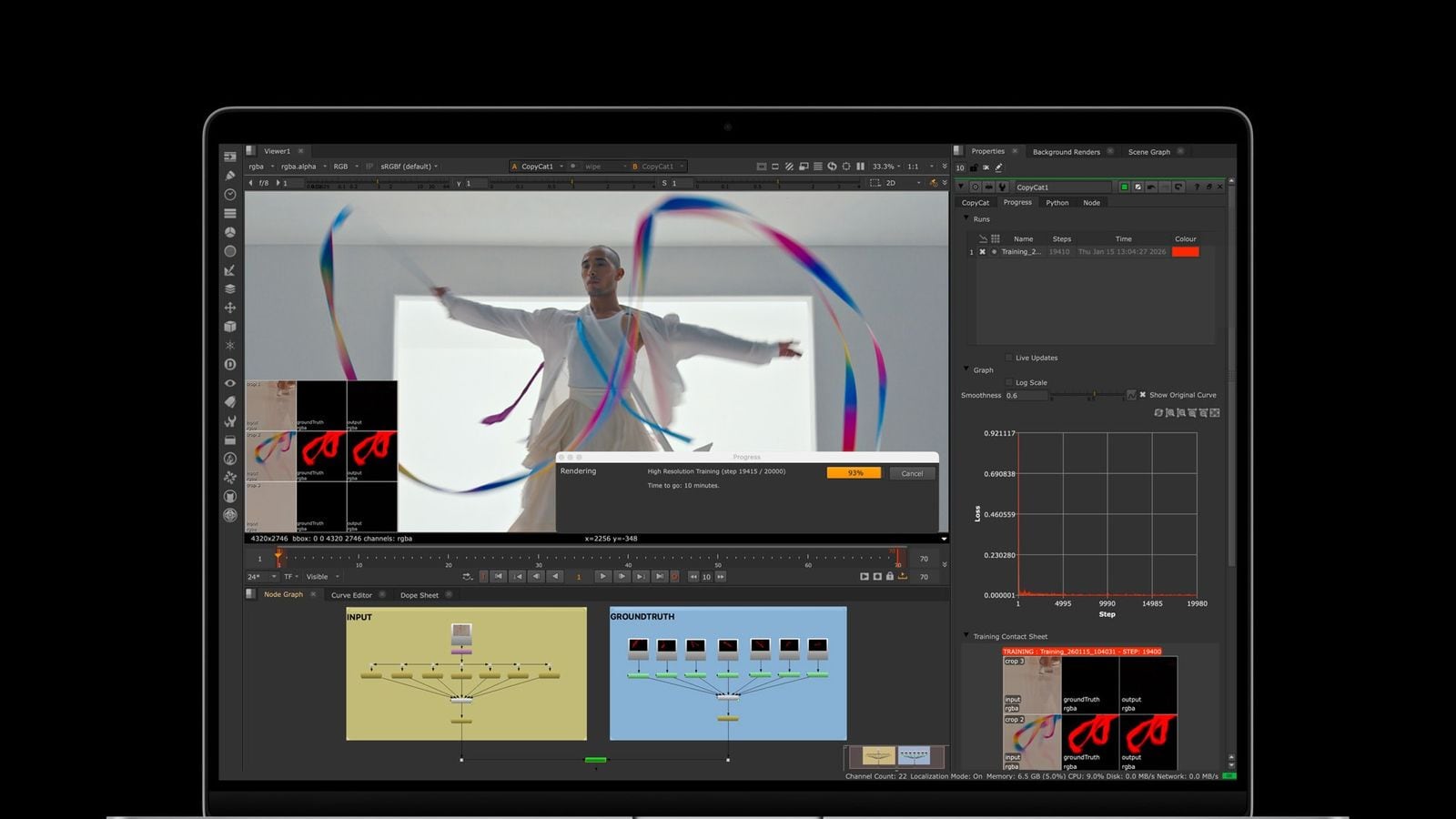The height and width of the screenshot is (819, 1456).
Task: Open the Draw nodes brush icon
Action: coord(230,175)
